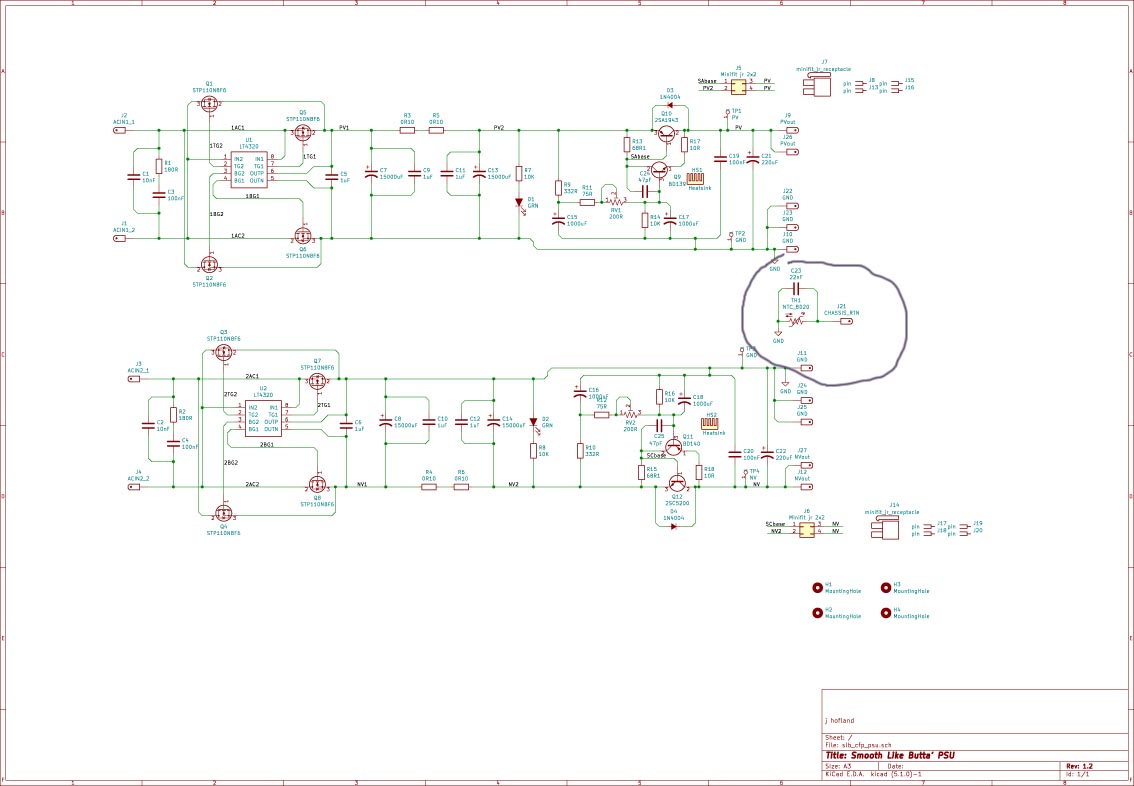Click the 'Rev: 1.2' field
Viewport: 1134px width, 786px height.
click(1080, 766)
